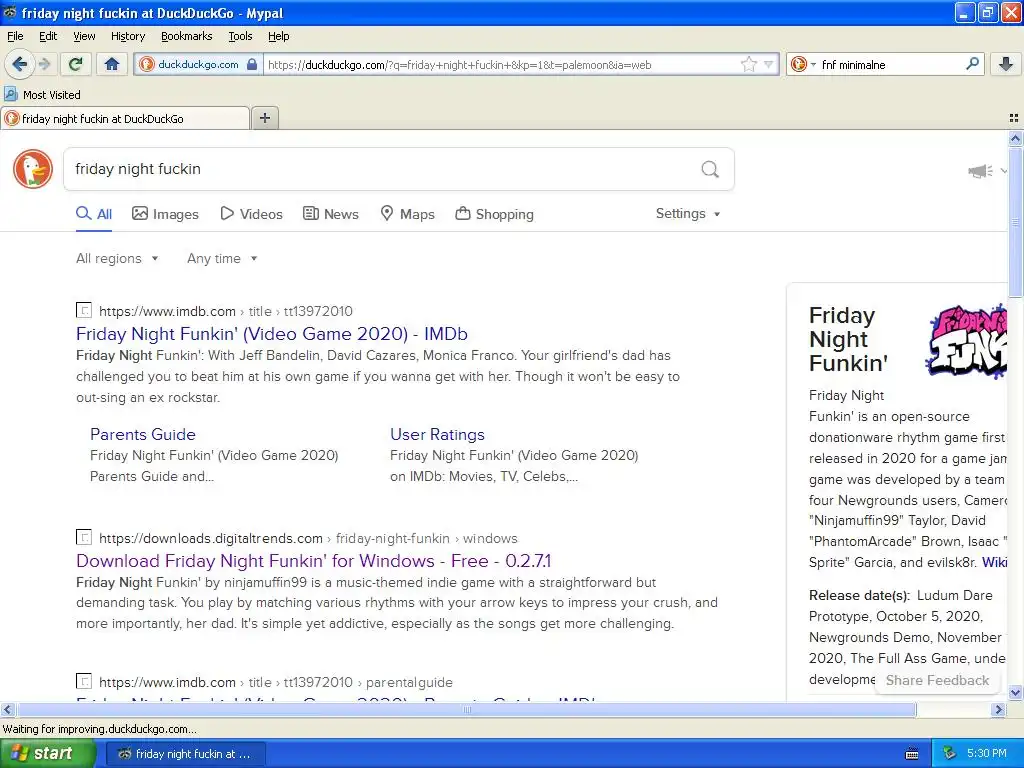Click the horizontal scrollbar left arrow
1024x768 pixels.
coord(7,709)
